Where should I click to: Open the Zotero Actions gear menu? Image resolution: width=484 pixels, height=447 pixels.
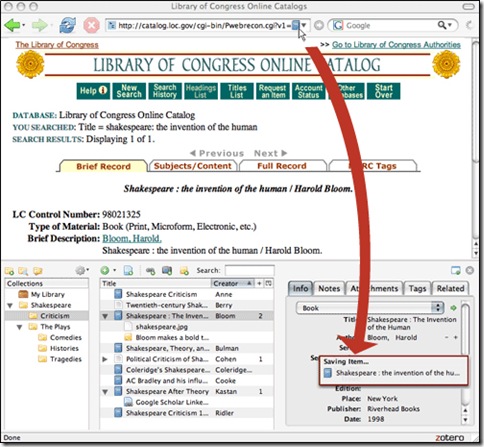point(81,270)
